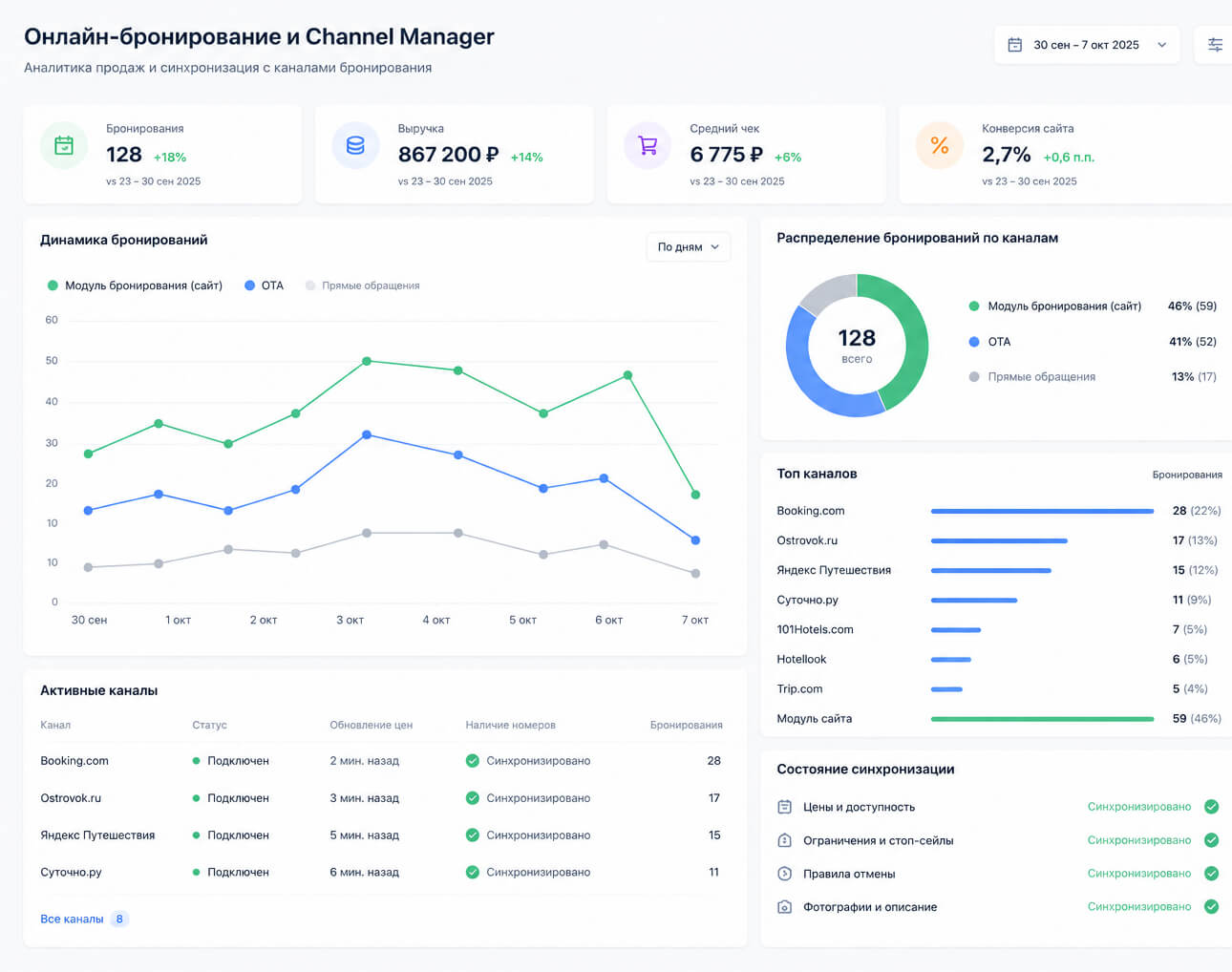Click green check icon for Фотографии и описание
The image size is (1232, 972).
point(1211,907)
